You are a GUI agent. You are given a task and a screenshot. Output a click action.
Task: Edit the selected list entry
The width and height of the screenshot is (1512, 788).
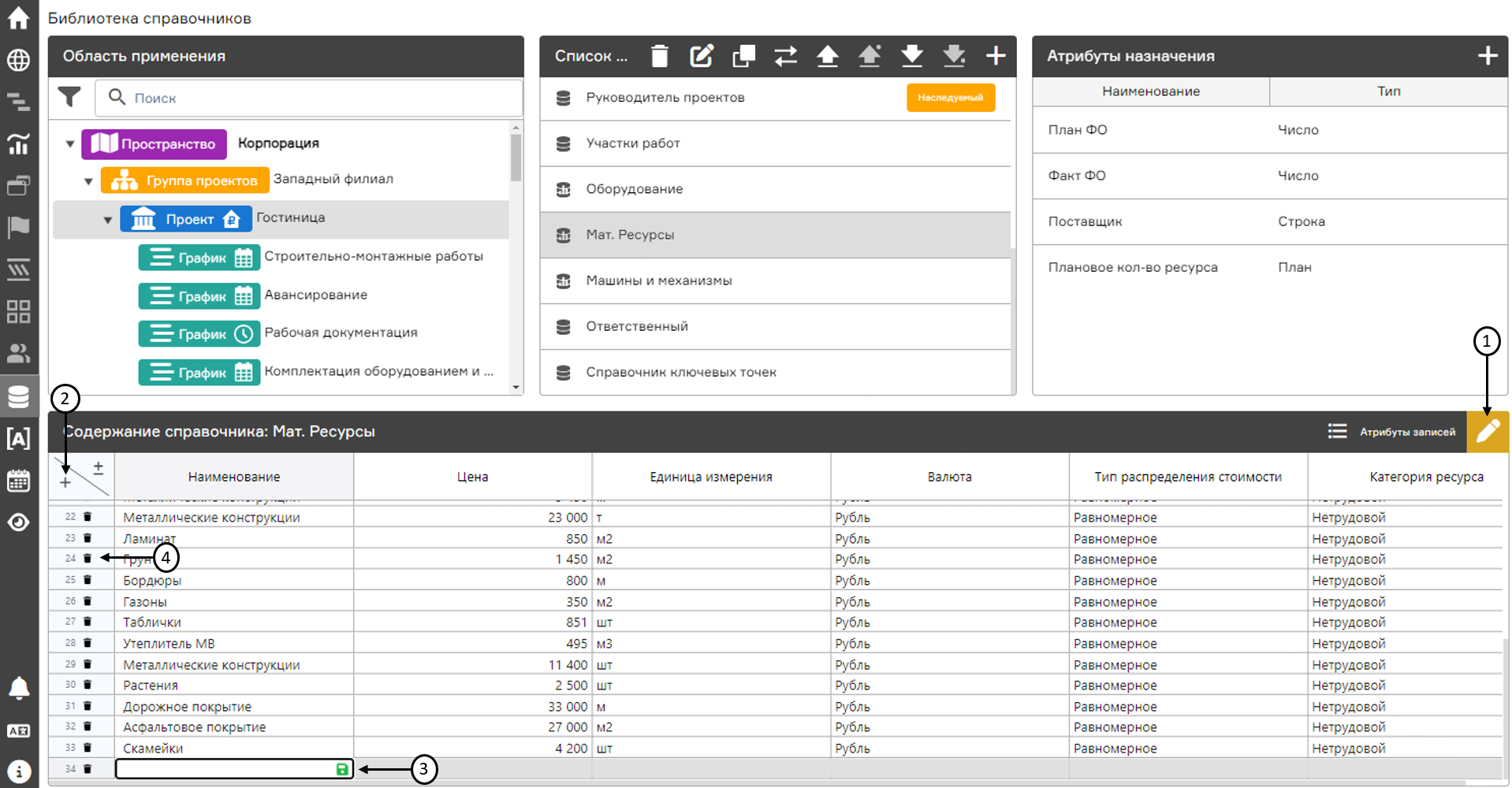pos(702,56)
